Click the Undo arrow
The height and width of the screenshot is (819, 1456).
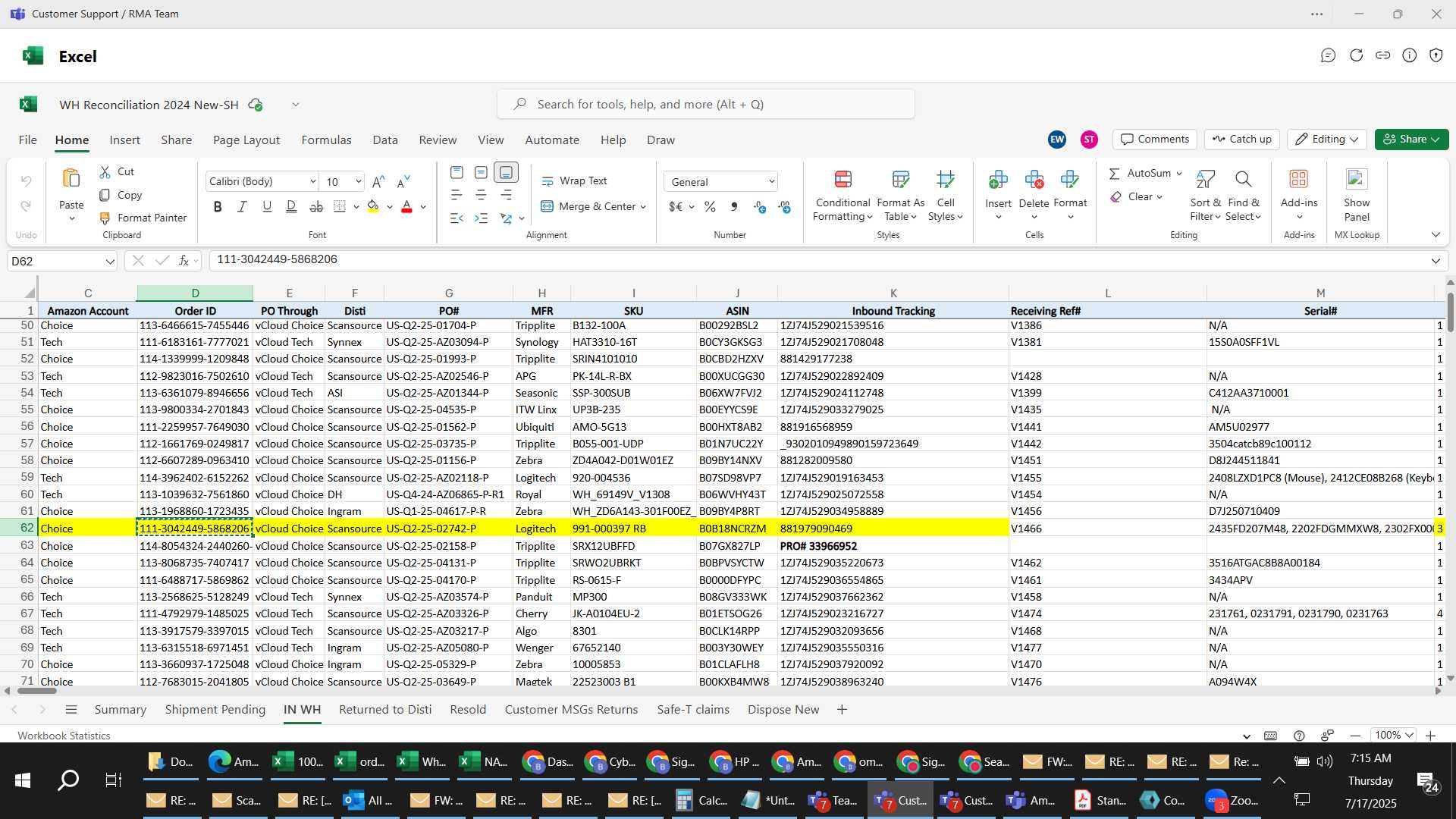(26, 180)
